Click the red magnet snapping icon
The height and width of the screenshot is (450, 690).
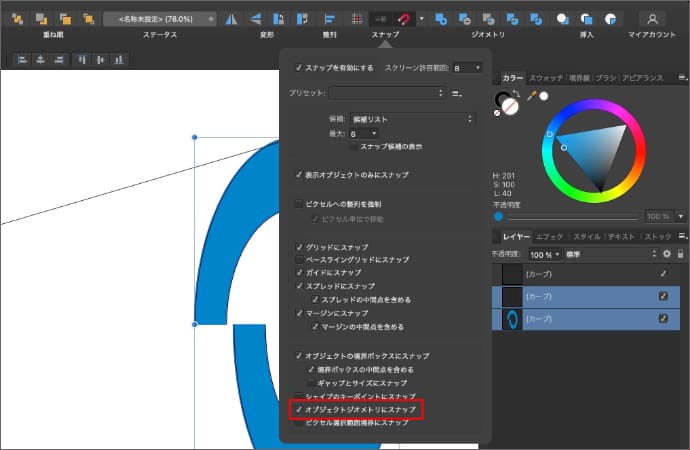pyautogui.click(x=406, y=19)
